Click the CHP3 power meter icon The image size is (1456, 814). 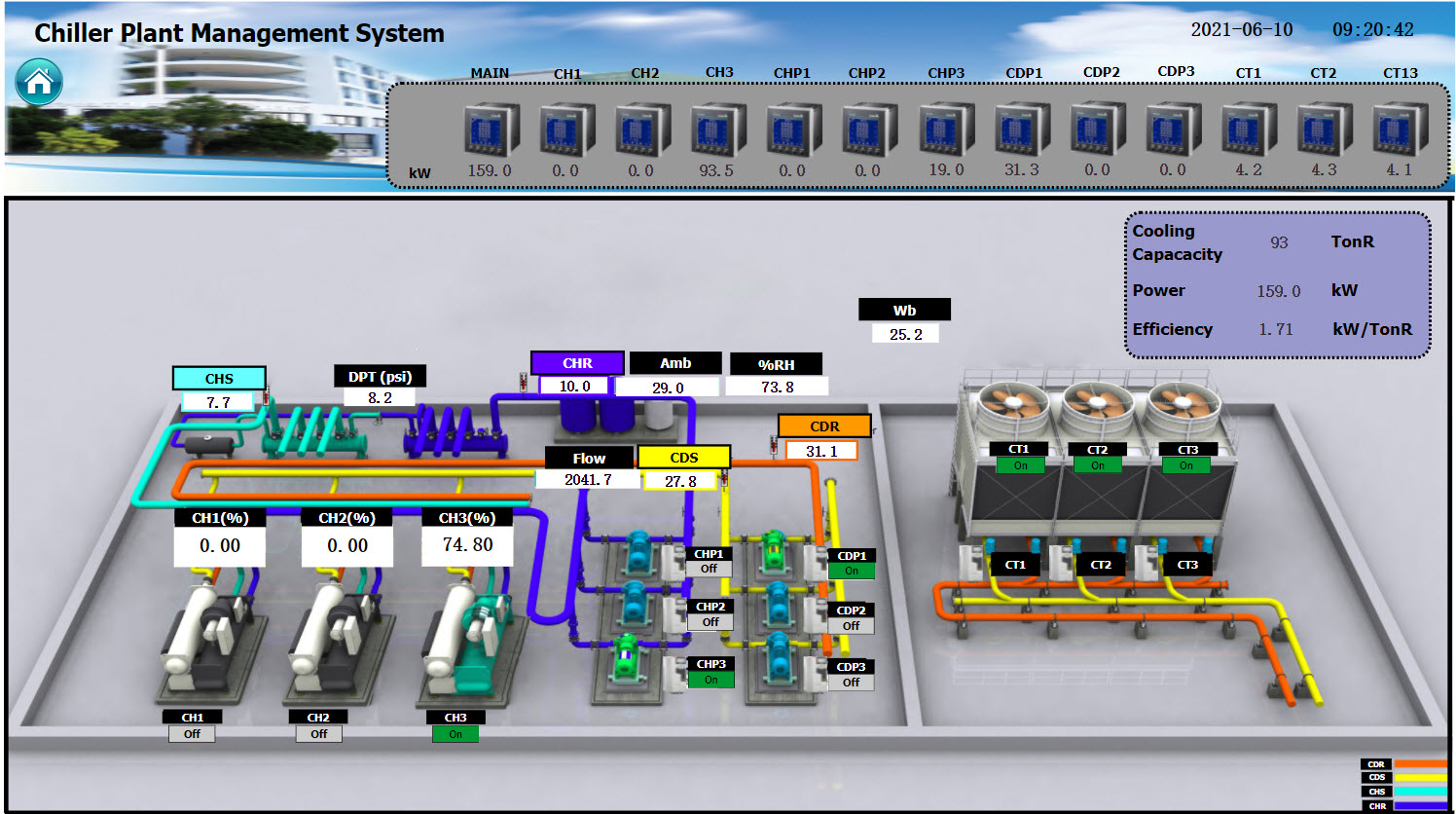946,129
